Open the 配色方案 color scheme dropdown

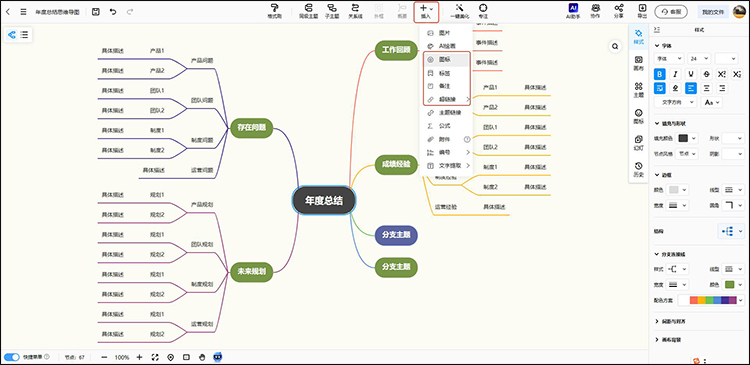tap(711, 300)
